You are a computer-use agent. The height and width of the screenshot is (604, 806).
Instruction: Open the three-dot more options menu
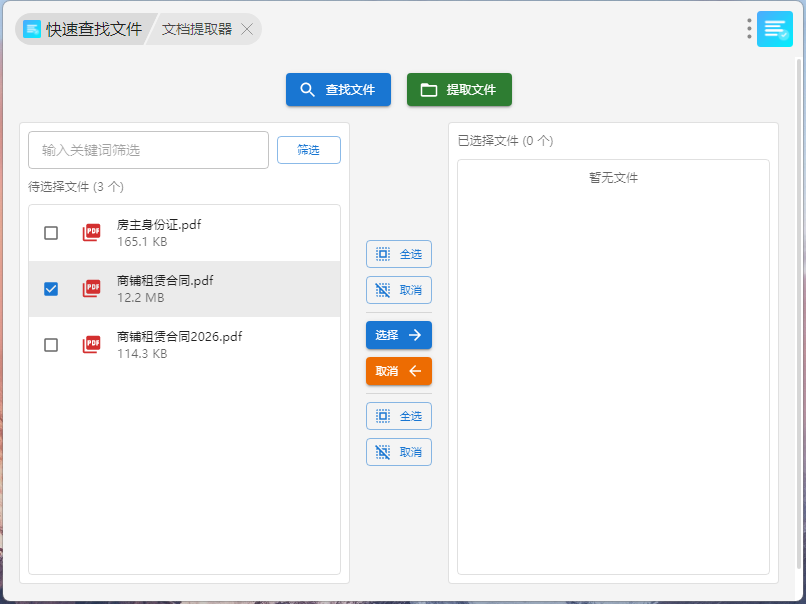point(749,29)
